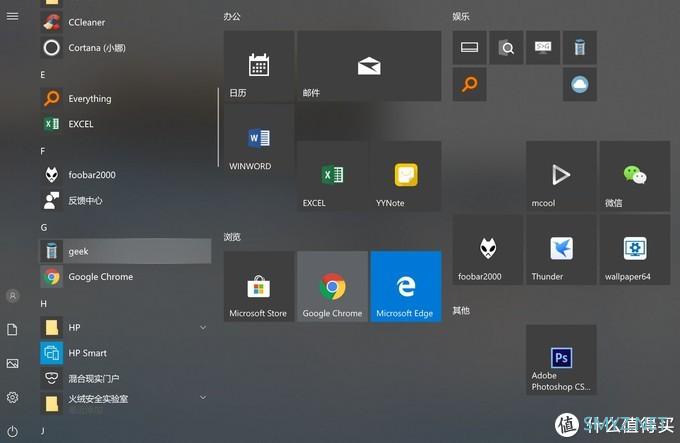Select the 浏览 tile group header
Image resolution: width=680 pixels, height=443 pixels.
(232, 237)
